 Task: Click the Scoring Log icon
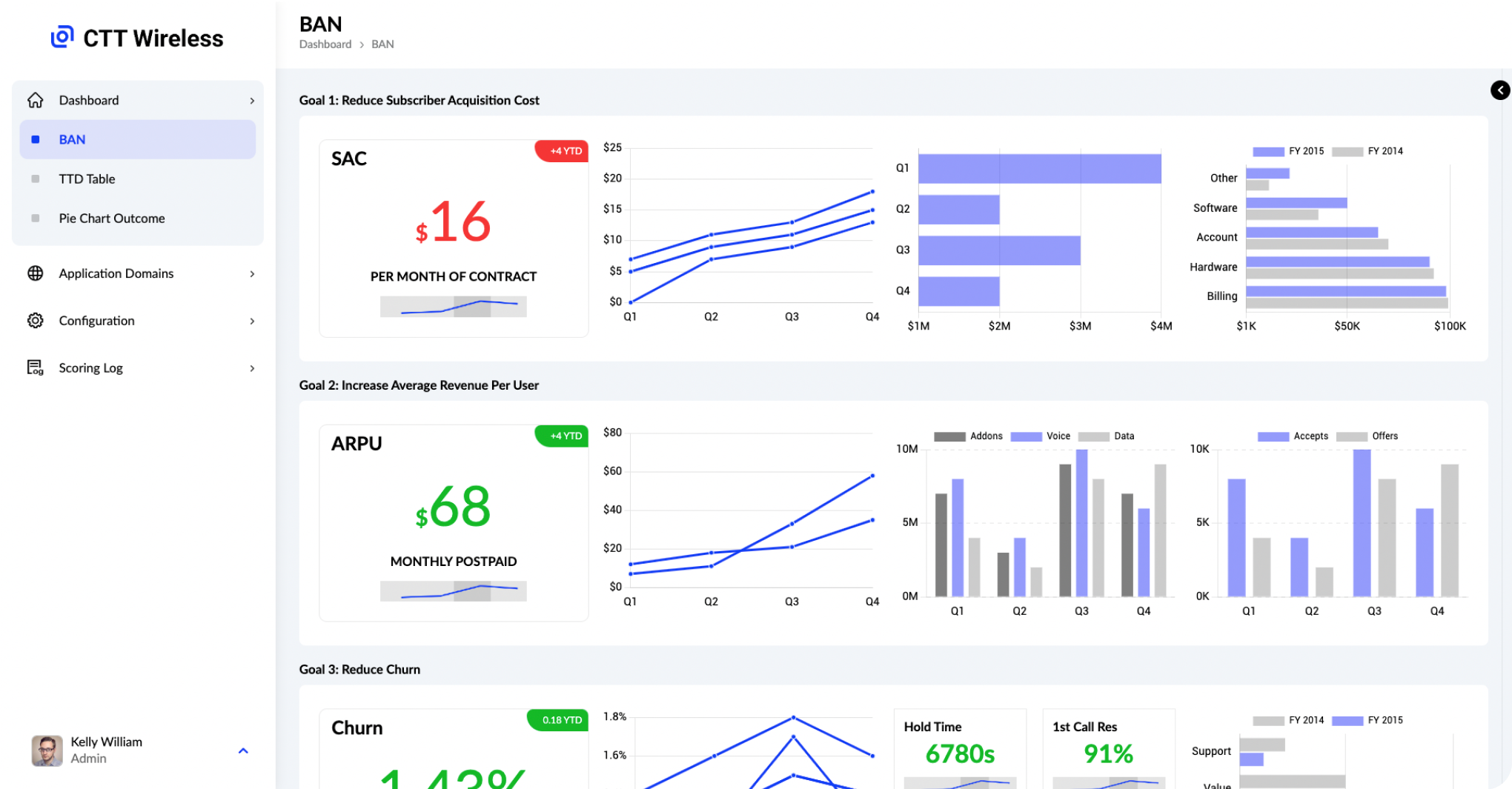(x=35, y=368)
